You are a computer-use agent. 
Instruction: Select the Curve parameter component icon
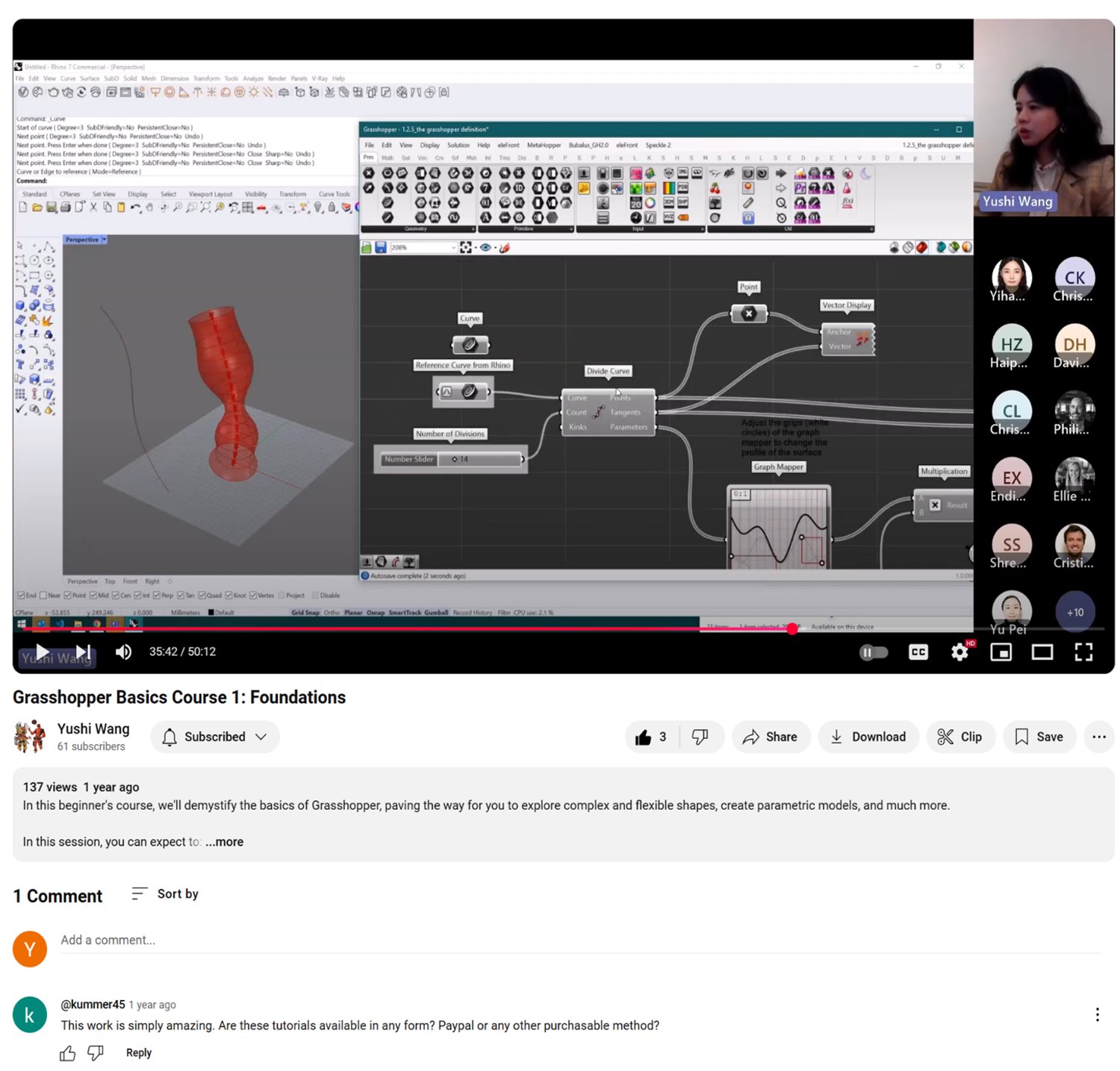pos(470,344)
